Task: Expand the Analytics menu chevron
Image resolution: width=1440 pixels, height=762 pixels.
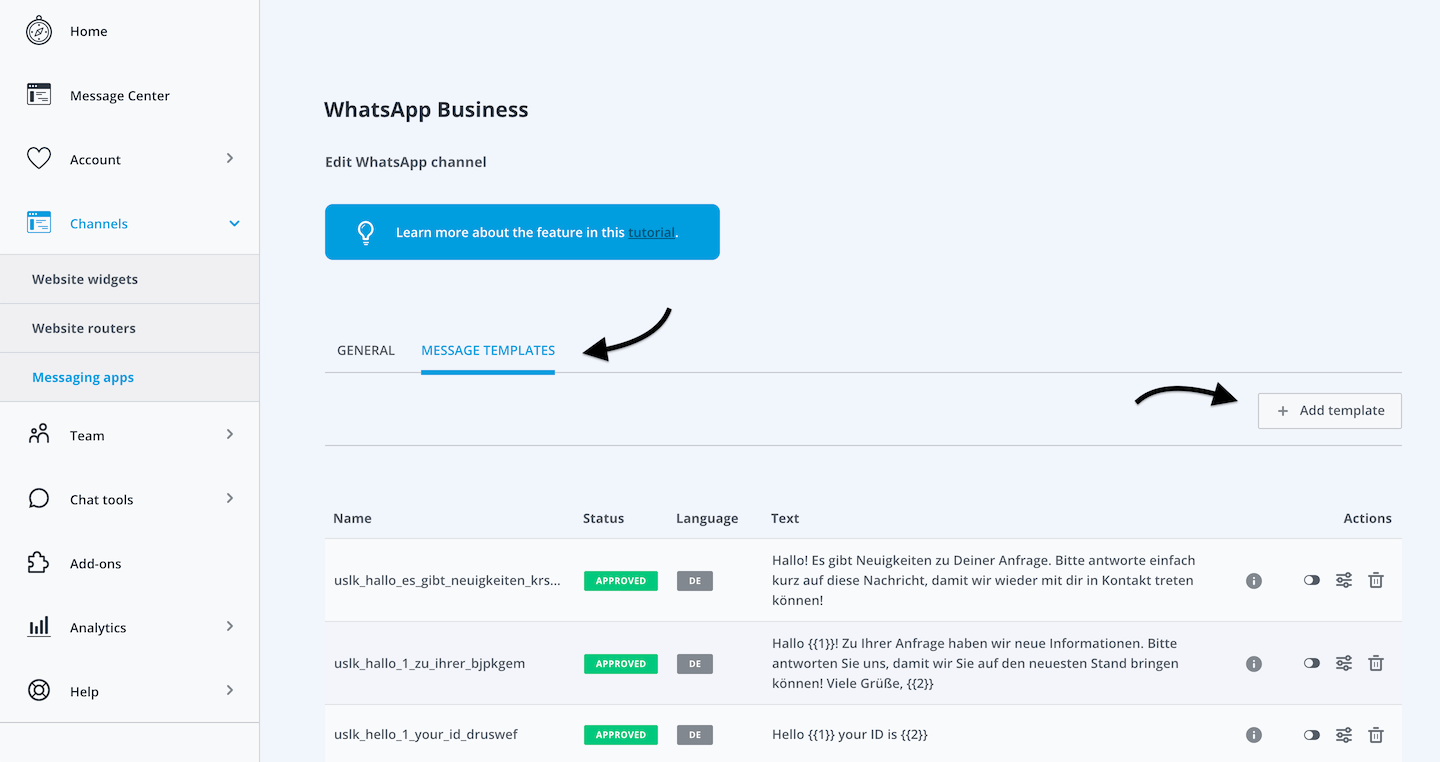Action: pos(230,626)
